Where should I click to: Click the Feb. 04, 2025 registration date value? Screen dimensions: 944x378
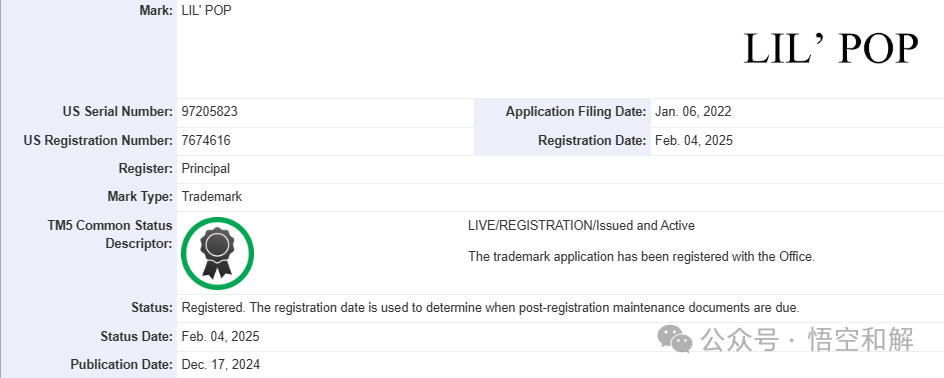coord(693,140)
